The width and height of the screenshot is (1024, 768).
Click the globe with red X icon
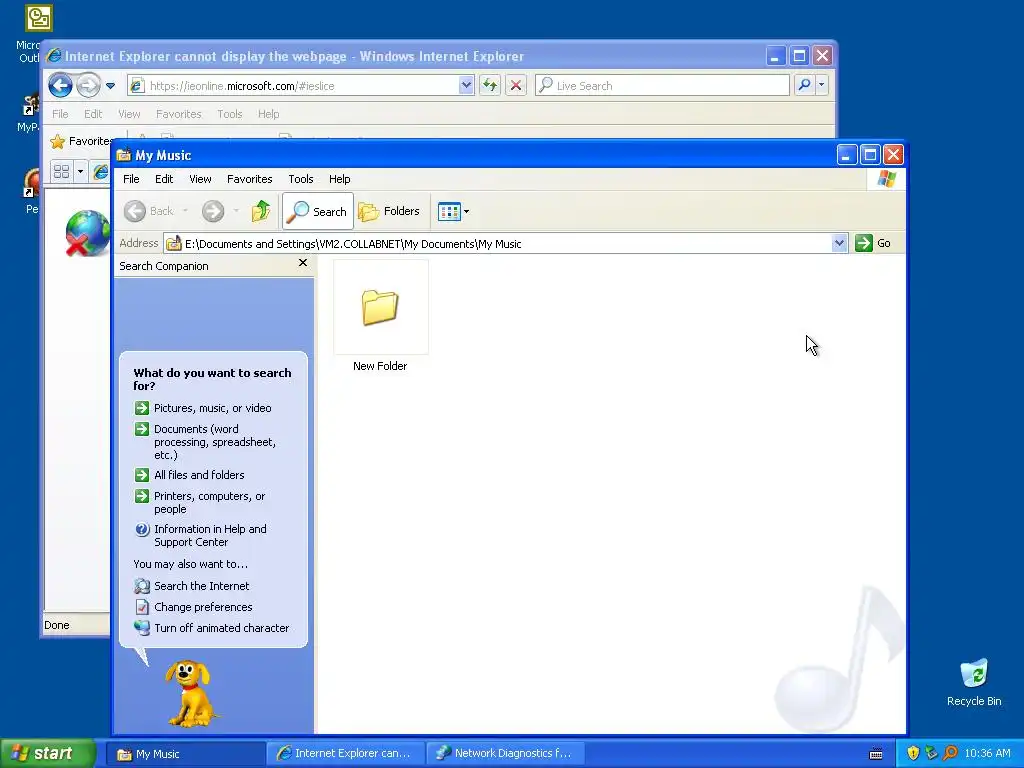[x=87, y=233]
